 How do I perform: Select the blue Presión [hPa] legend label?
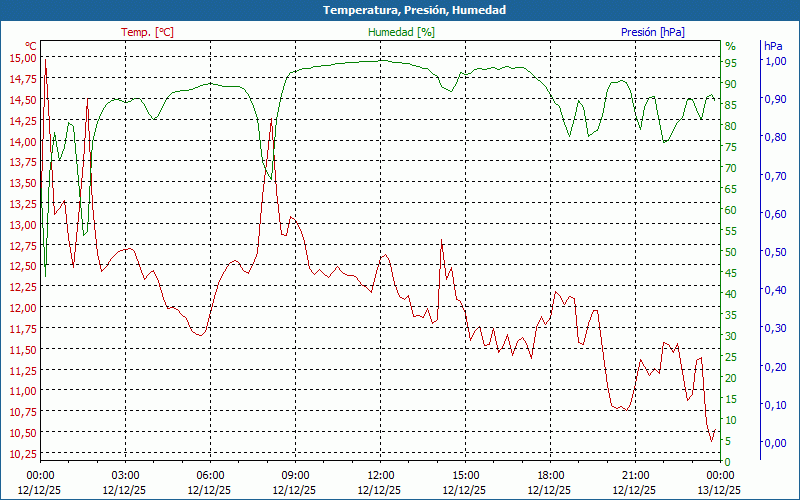(652, 32)
